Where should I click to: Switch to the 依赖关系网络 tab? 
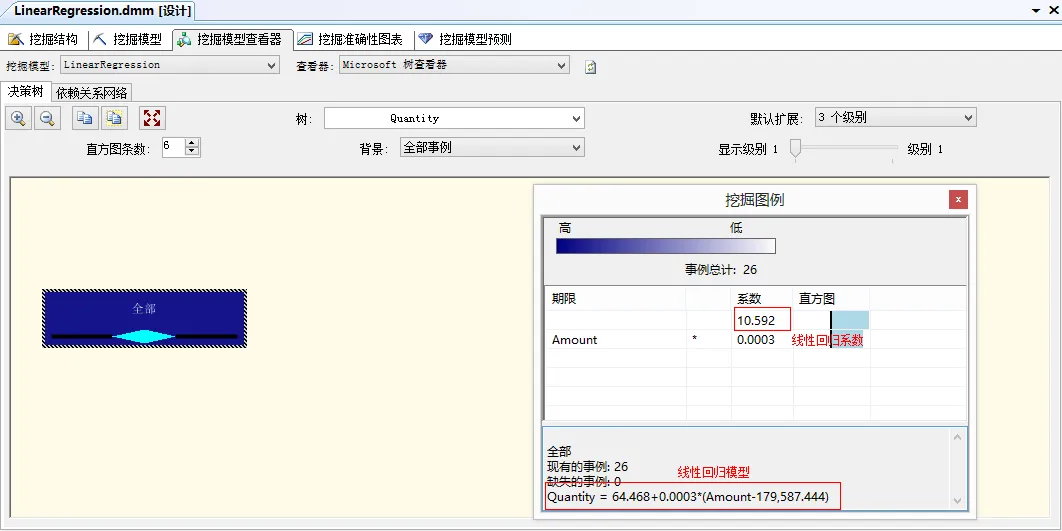pyautogui.click(x=91, y=93)
